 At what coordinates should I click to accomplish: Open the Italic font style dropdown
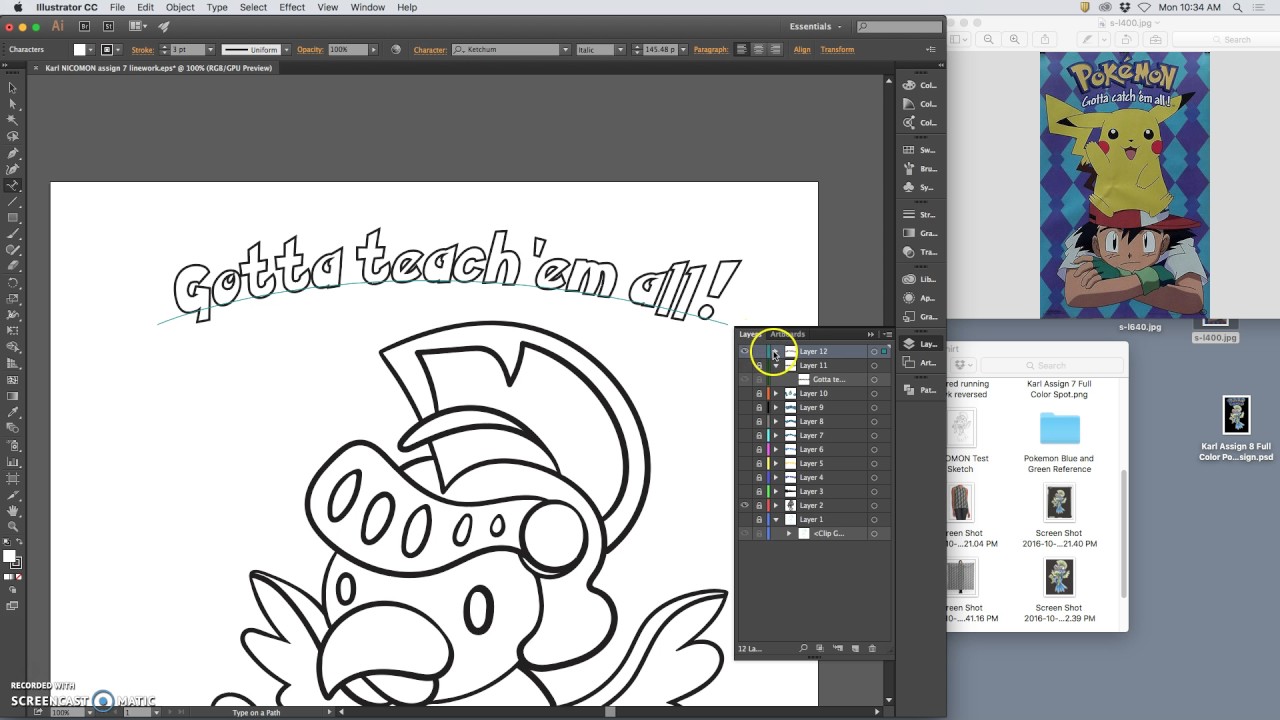(x=620, y=50)
